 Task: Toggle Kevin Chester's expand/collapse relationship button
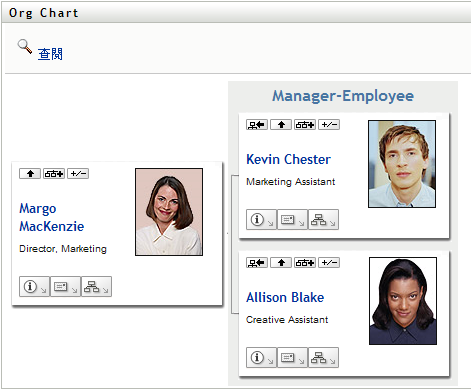tap(329, 125)
